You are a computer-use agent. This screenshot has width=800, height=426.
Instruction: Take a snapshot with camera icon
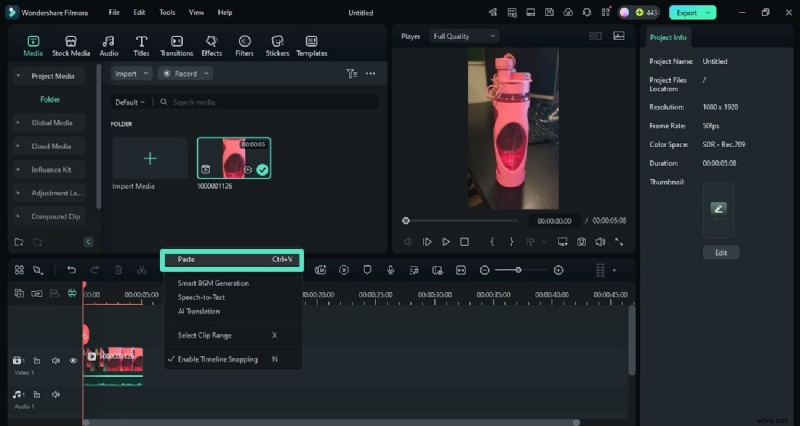[582, 242]
